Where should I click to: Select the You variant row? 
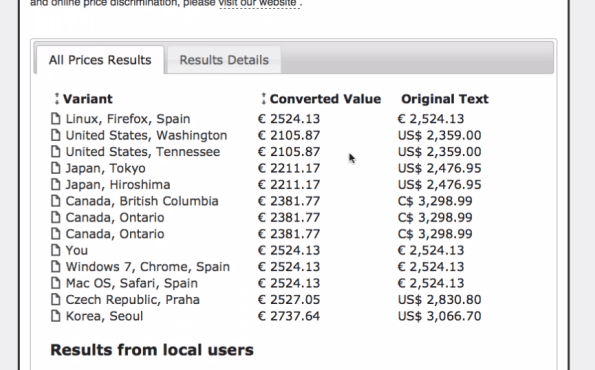tap(77, 250)
